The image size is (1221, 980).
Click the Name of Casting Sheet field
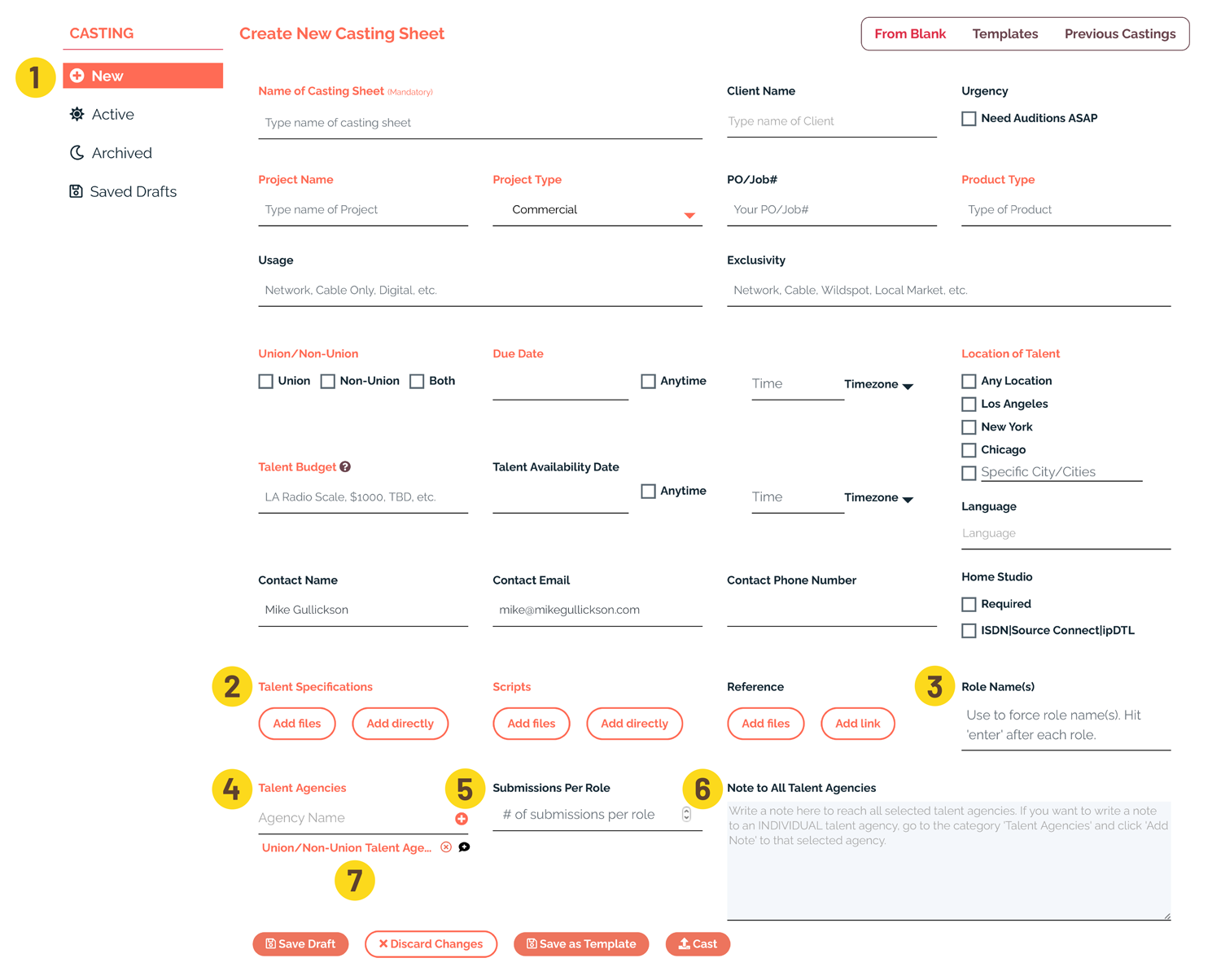(x=479, y=123)
